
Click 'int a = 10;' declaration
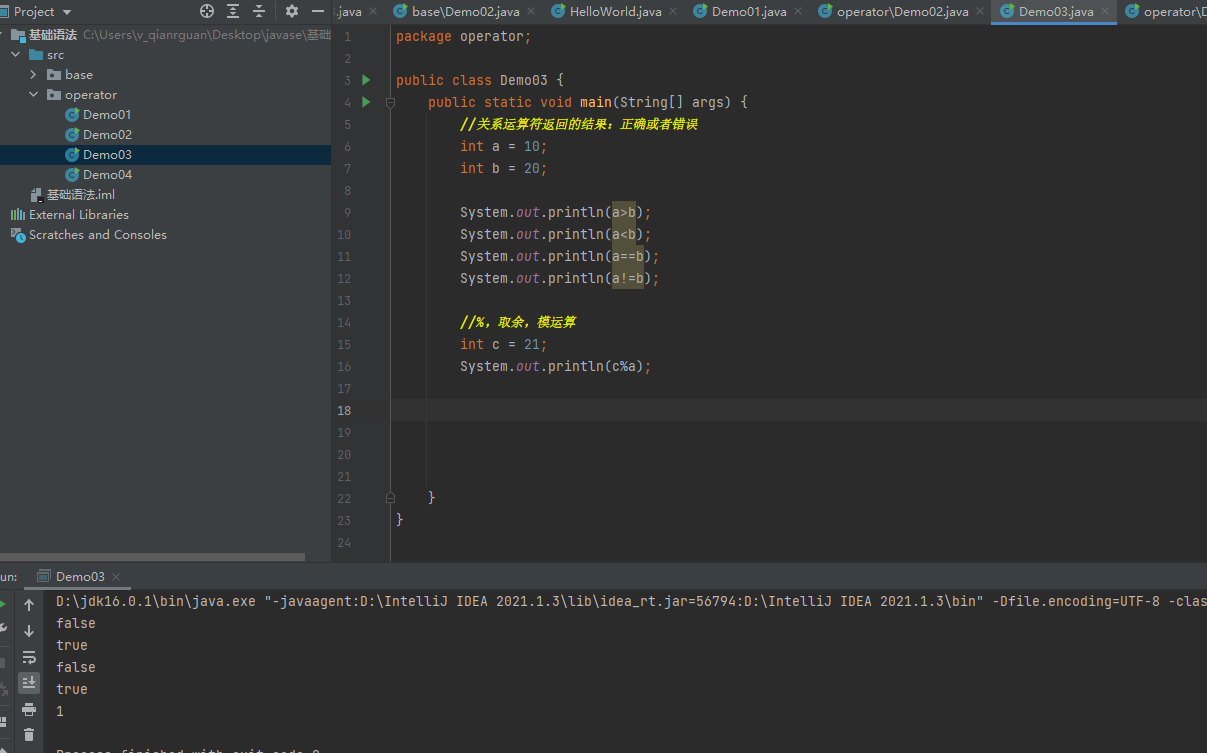(504, 146)
